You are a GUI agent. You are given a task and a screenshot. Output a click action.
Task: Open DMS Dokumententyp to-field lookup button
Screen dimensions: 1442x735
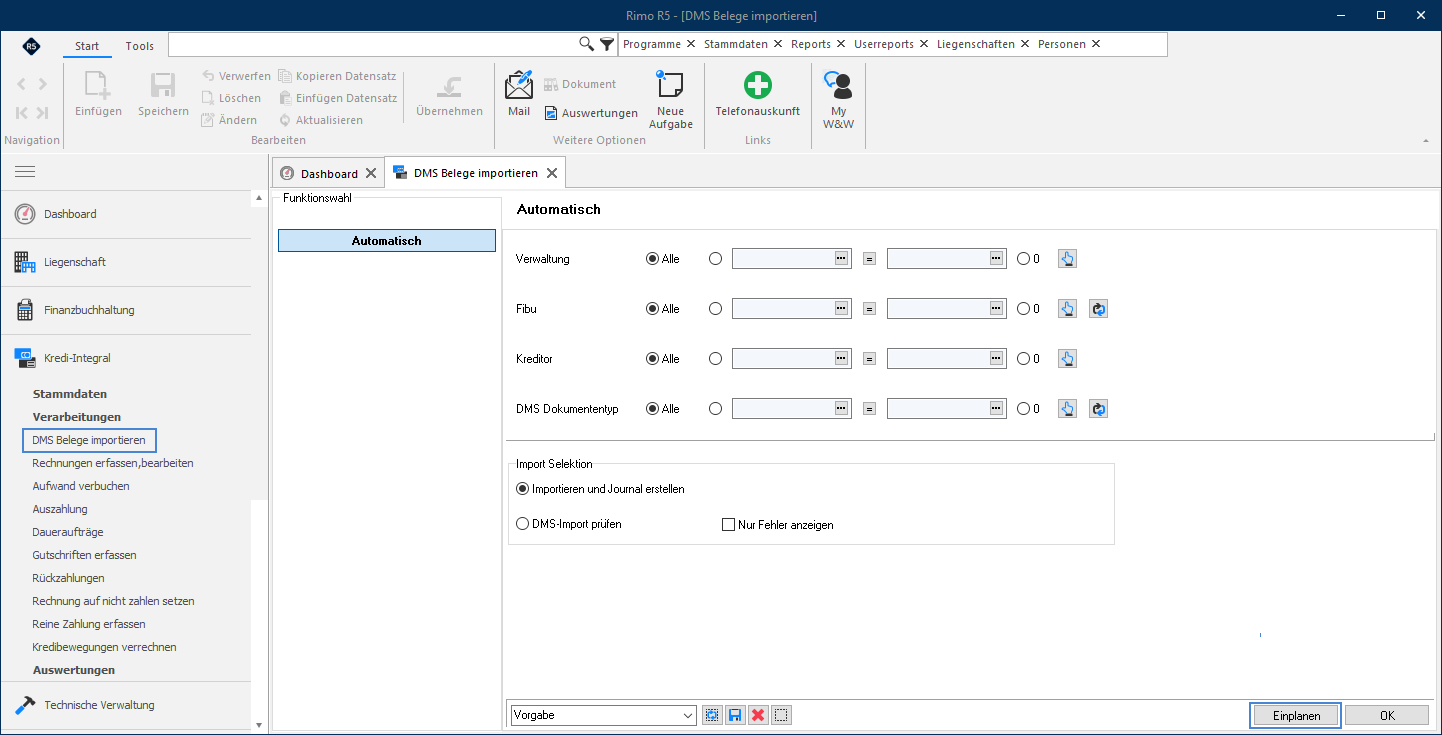tap(996, 408)
